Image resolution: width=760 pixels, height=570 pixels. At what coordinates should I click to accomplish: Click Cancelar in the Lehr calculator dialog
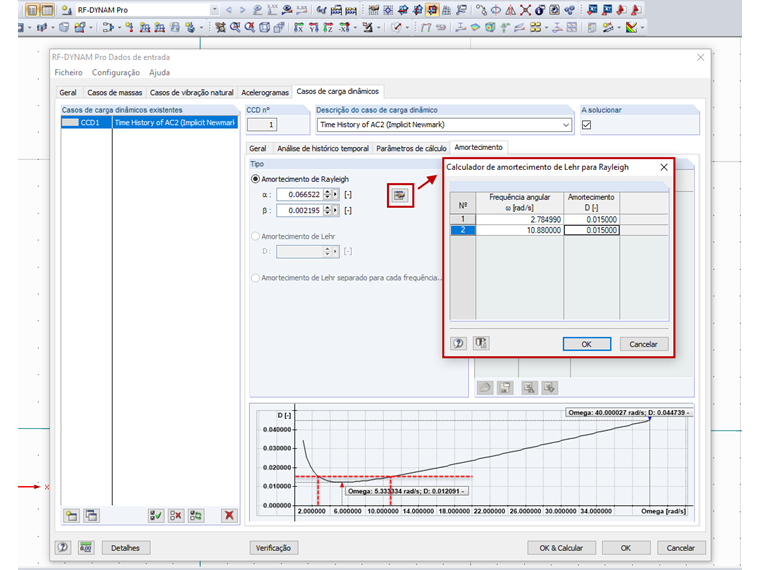644,344
